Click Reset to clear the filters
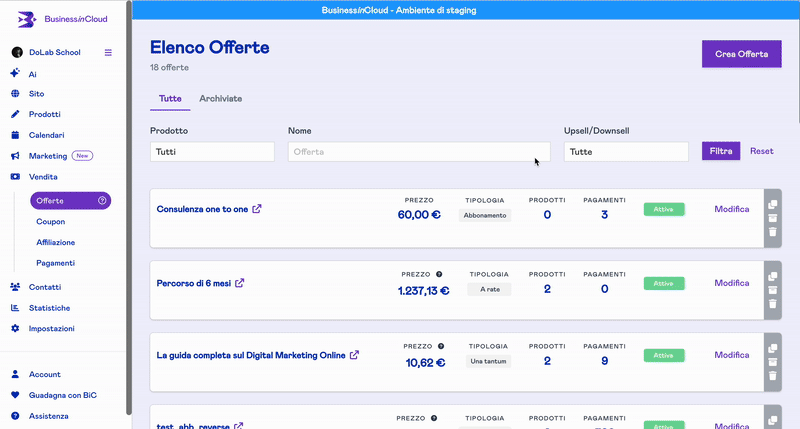Screen dimensions: 800x429 pos(761,152)
